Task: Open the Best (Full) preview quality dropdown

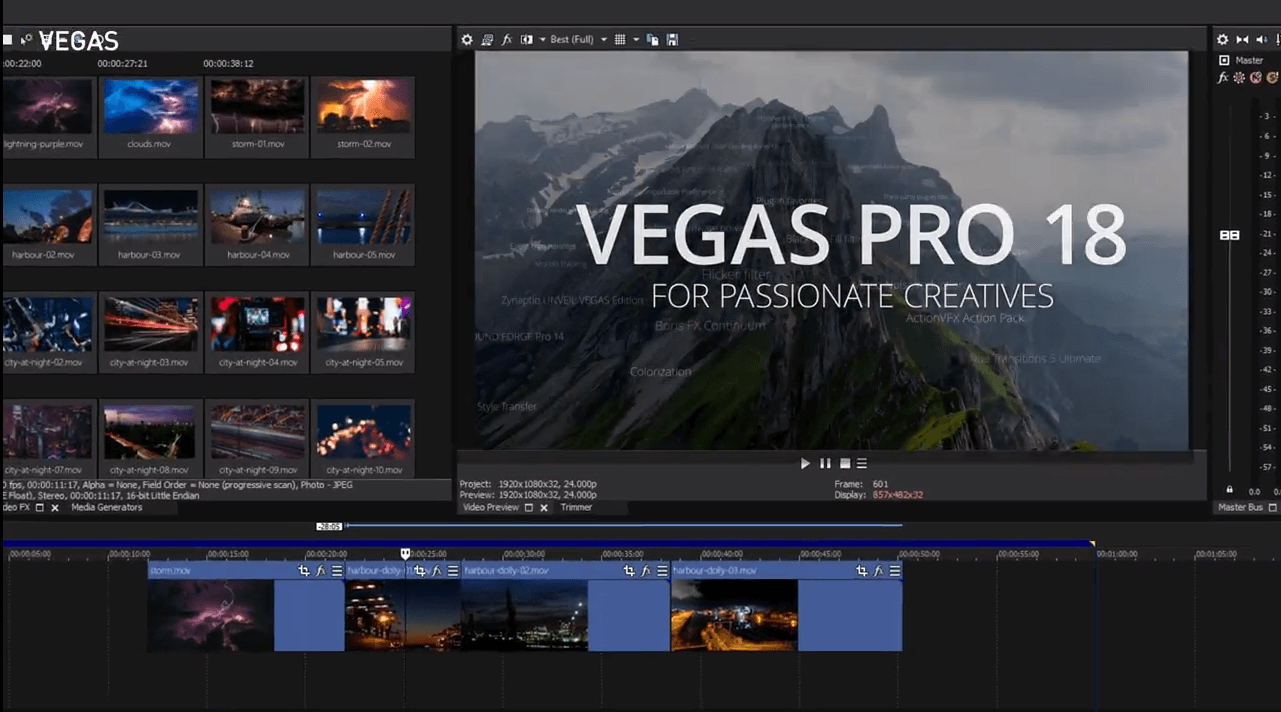Action: click(x=578, y=40)
